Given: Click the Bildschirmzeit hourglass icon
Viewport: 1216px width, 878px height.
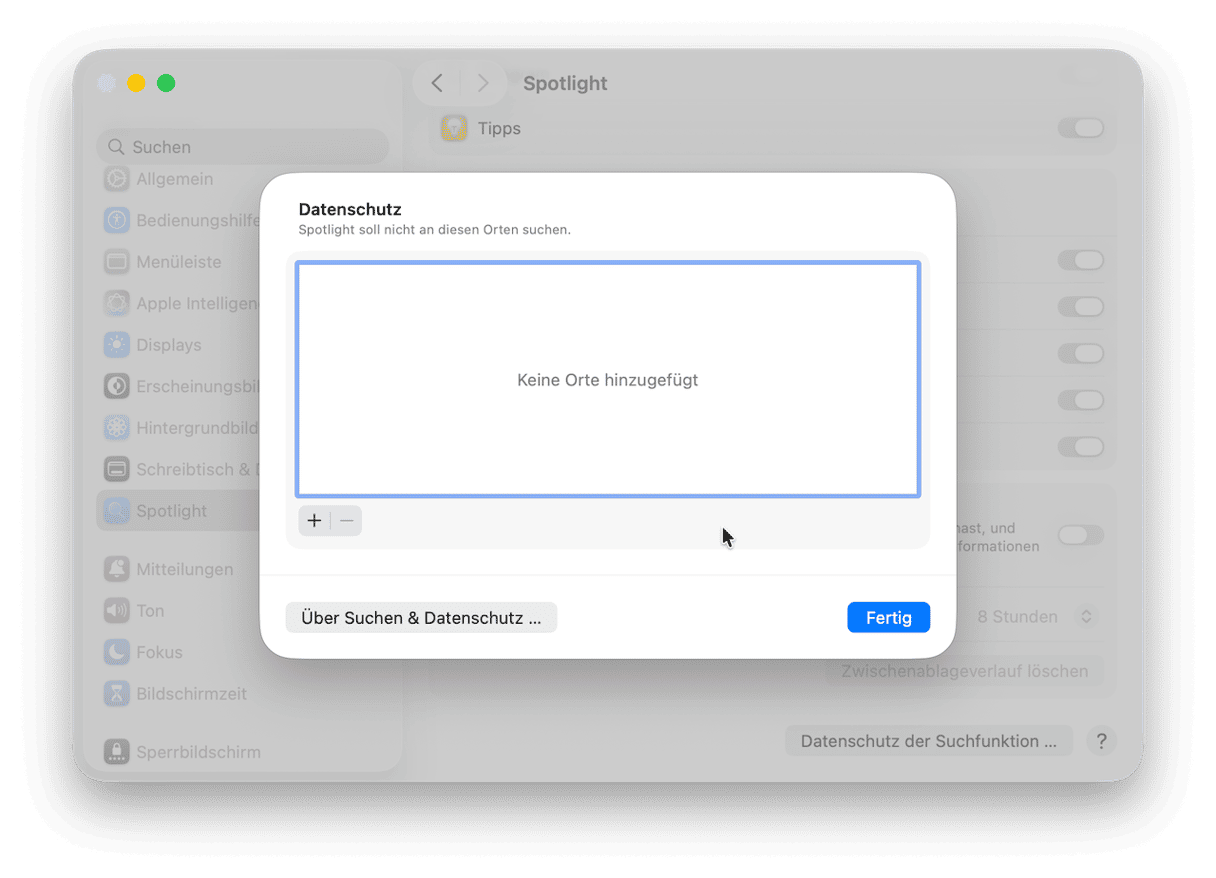Looking at the screenshot, I should point(117,694).
